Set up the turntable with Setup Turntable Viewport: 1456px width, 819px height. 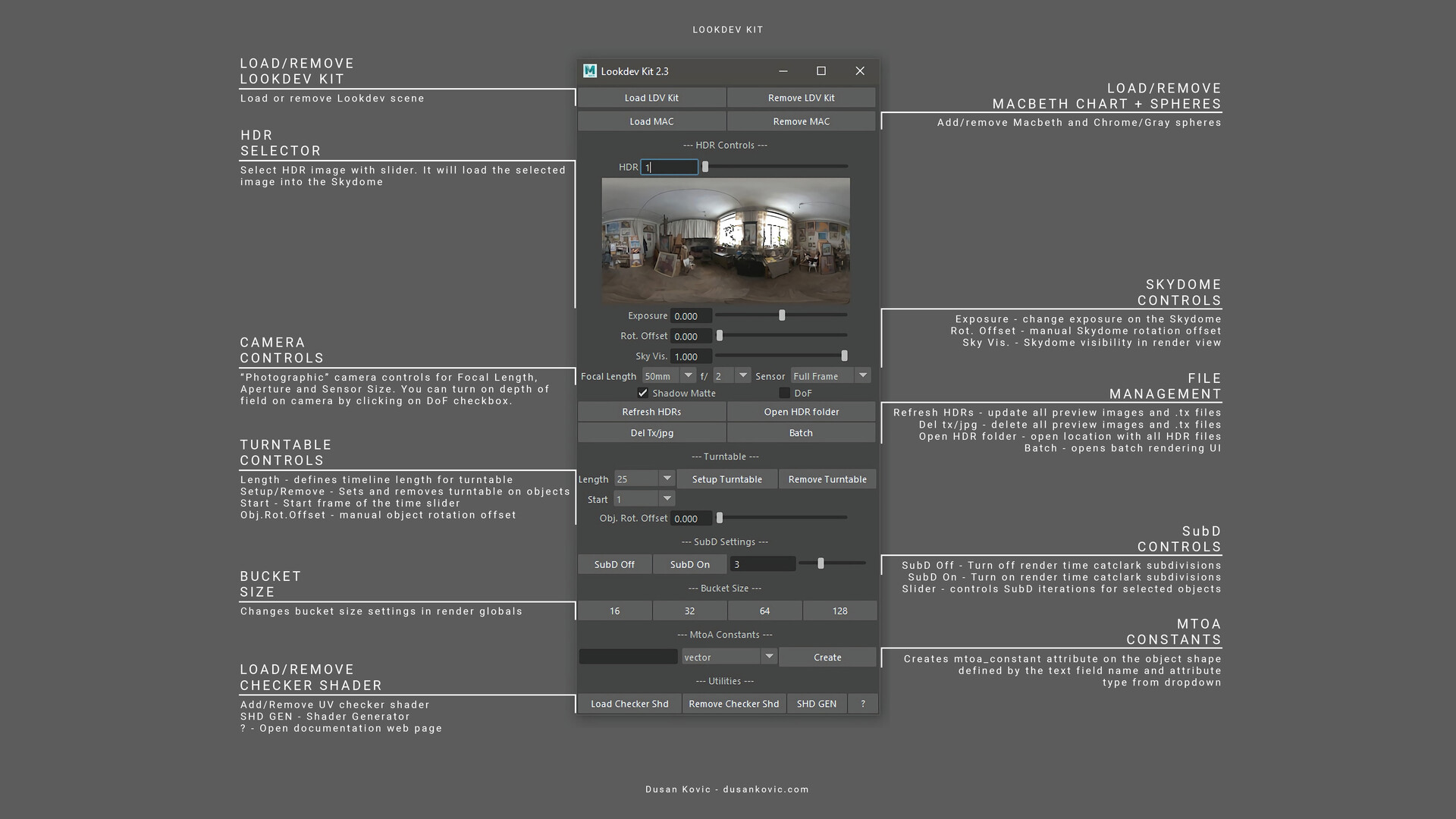(x=727, y=479)
